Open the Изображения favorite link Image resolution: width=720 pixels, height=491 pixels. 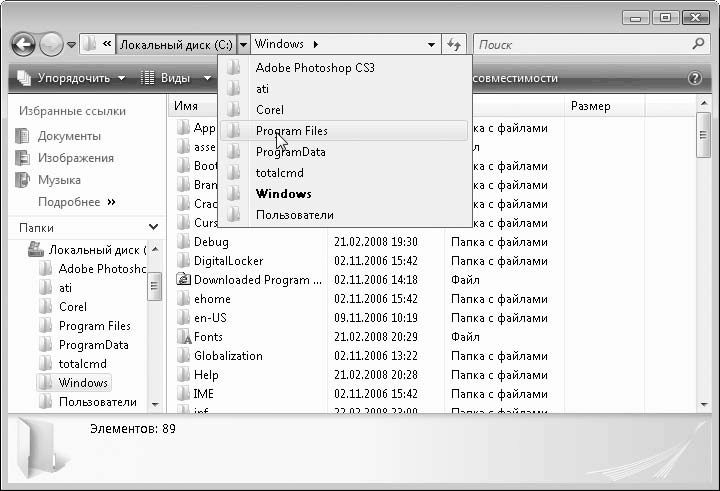click(x=75, y=158)
